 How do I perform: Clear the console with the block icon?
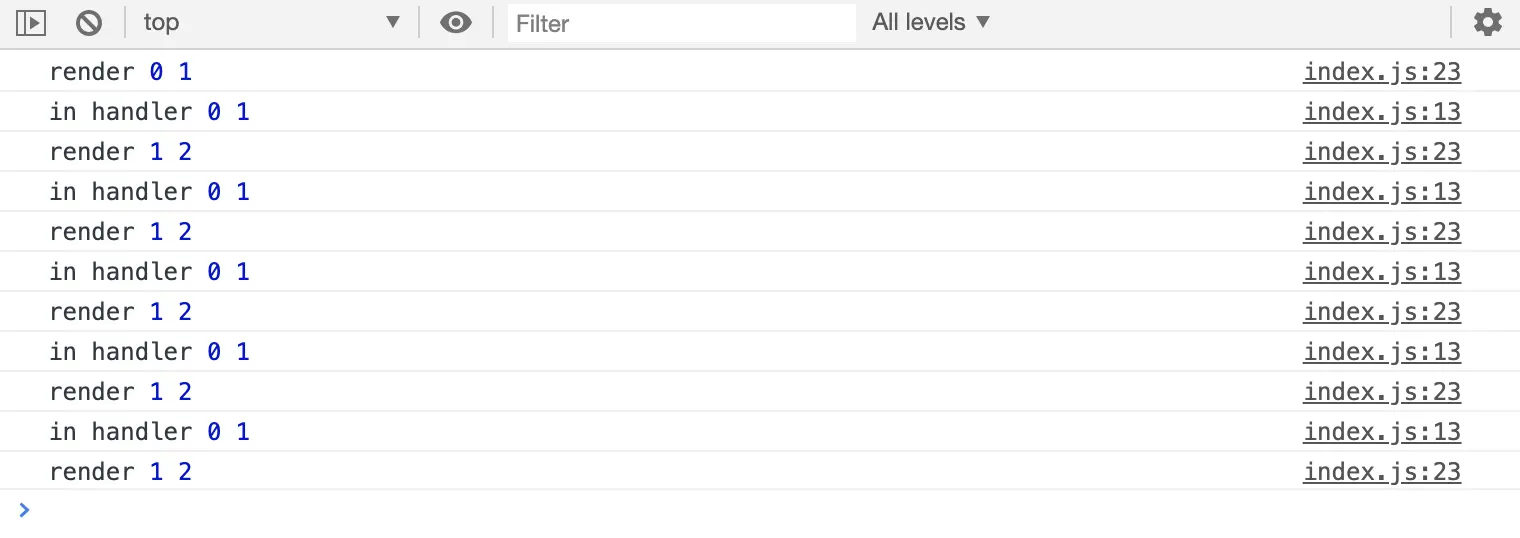pos(89,22)
